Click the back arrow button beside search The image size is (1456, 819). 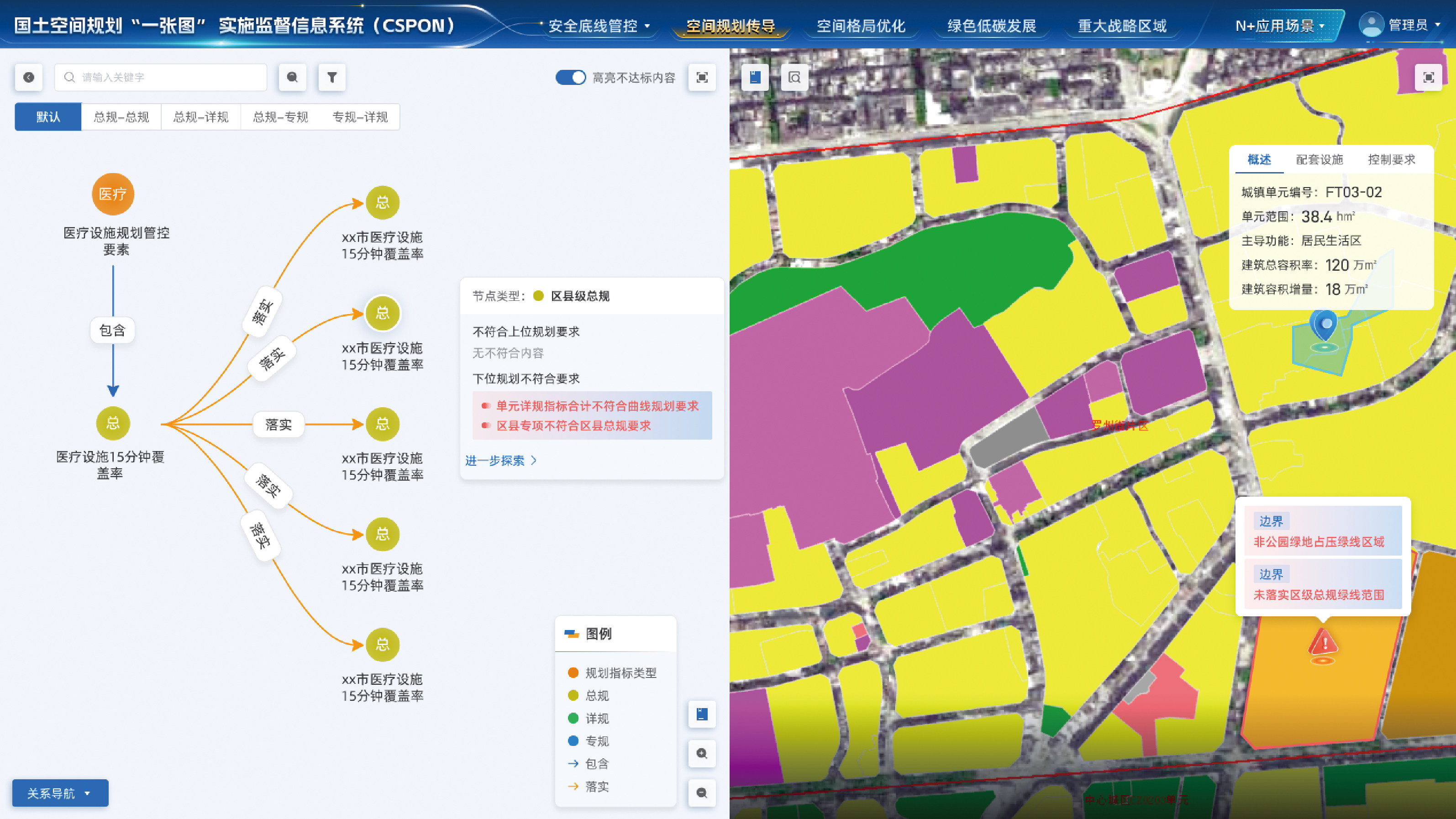coord(29,78)
